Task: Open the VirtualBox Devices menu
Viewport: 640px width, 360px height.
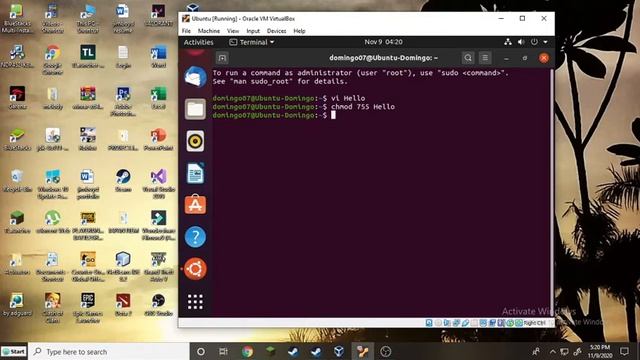Action: point(276,31)
